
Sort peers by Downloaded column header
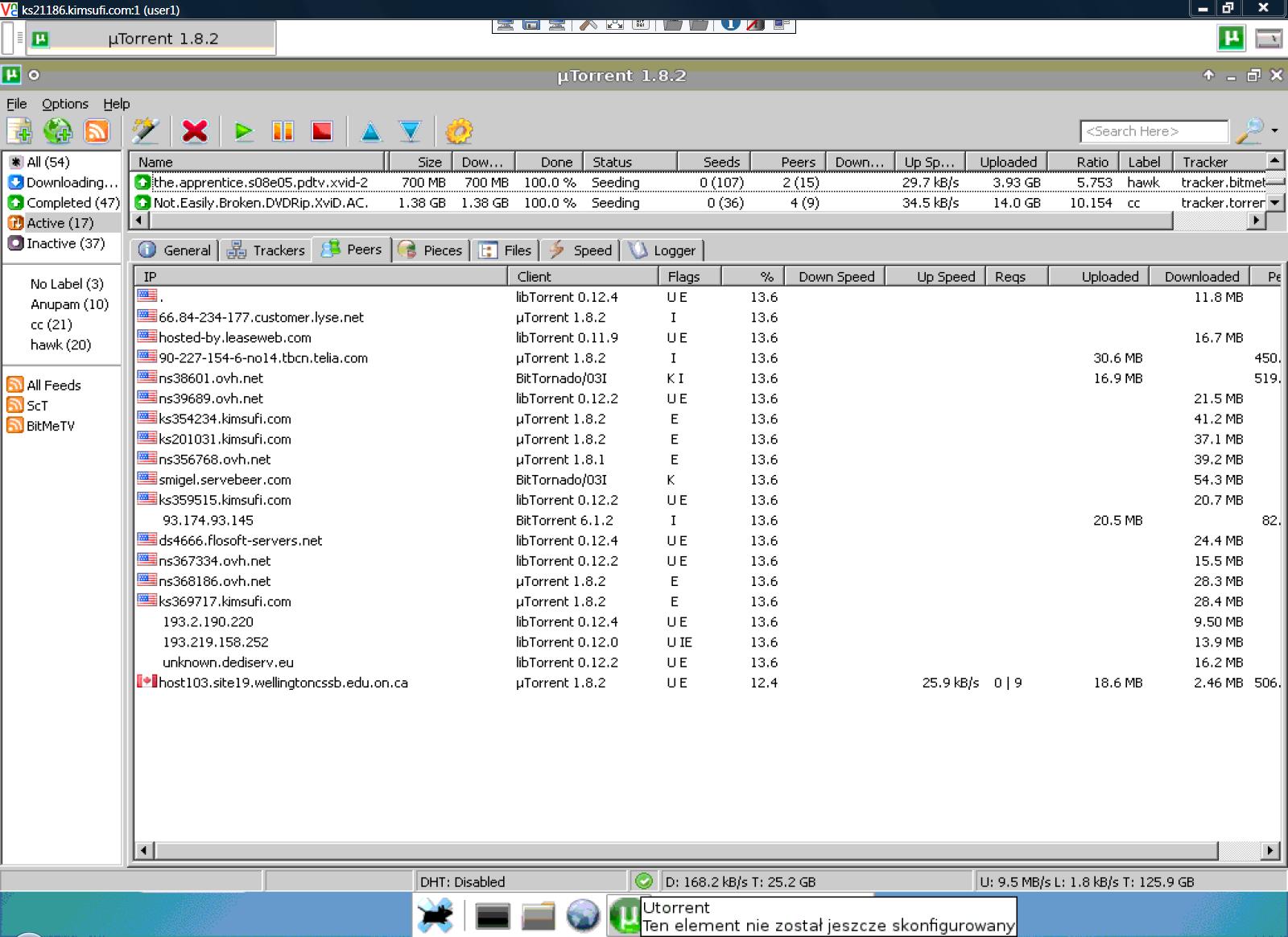click(1200, 276)
